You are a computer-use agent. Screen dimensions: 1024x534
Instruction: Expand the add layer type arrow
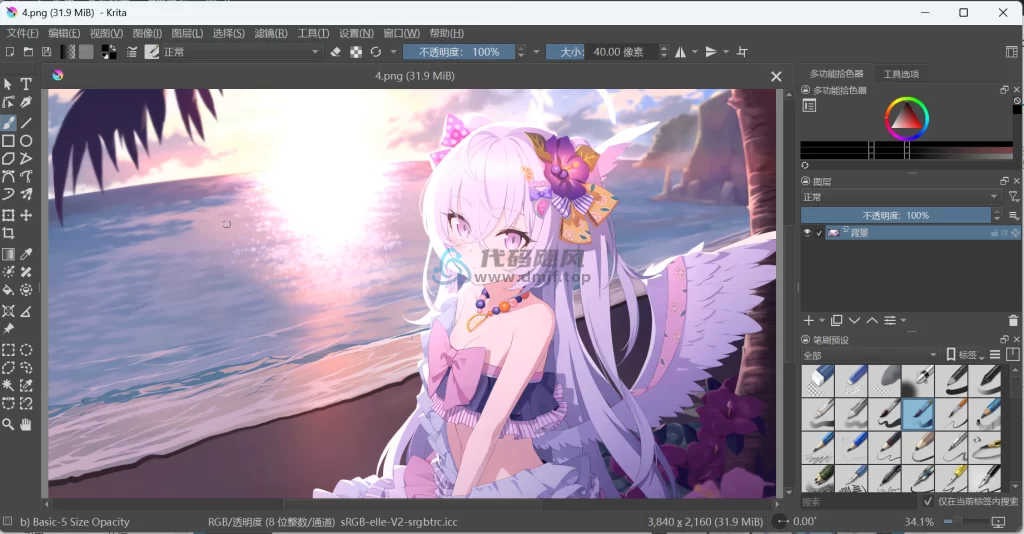click(x=822, y=321)
